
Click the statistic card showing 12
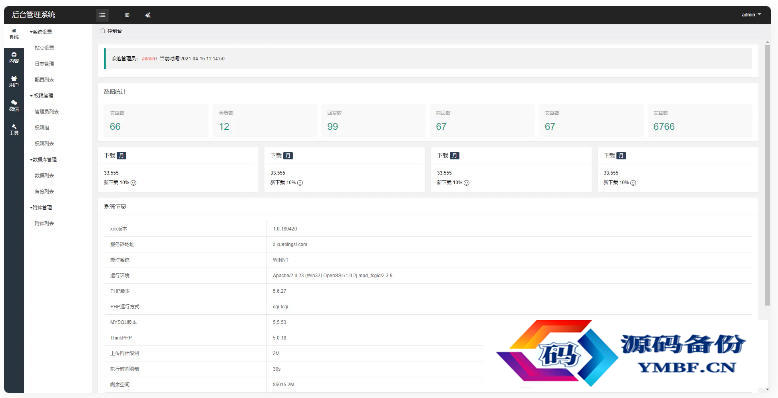tap(264, 121)
